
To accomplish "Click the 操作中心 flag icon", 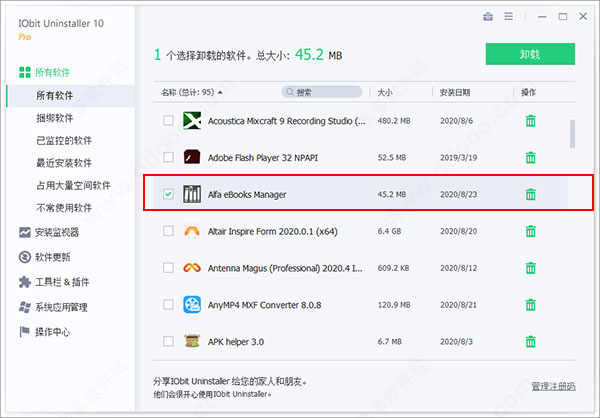I will 24,332.
